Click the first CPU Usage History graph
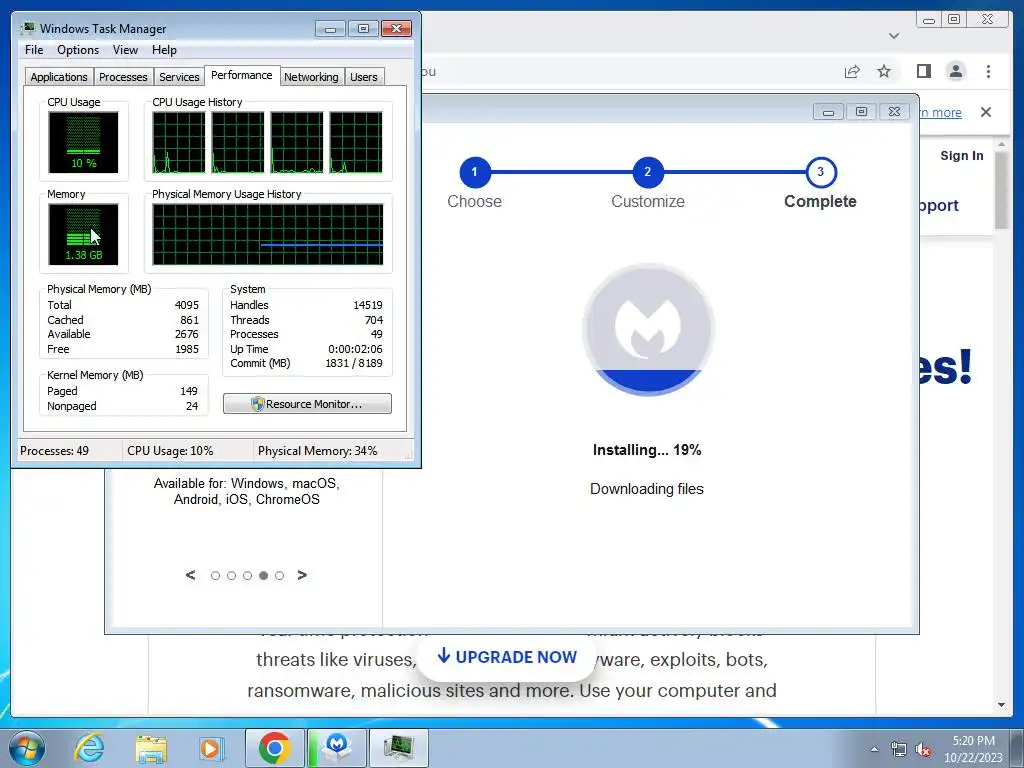 point(178,142)
